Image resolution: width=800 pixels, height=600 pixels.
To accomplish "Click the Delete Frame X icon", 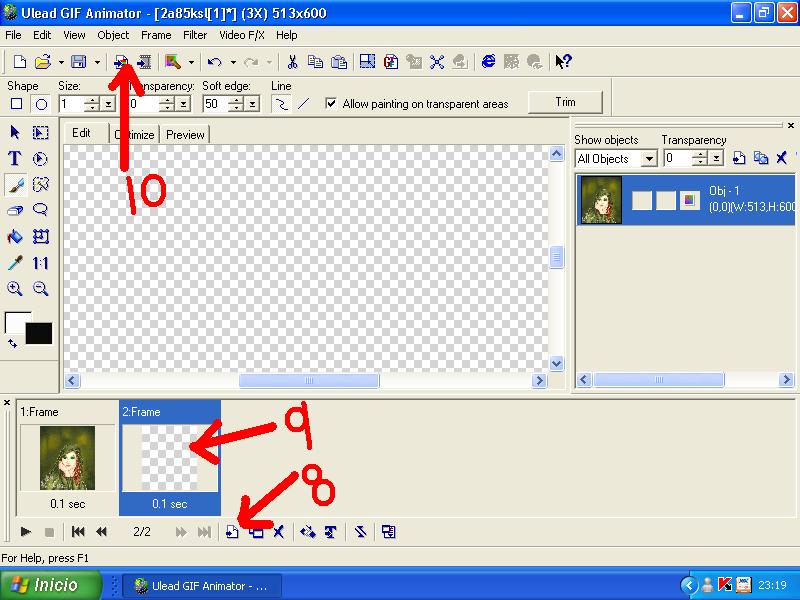I will (279, 532).
